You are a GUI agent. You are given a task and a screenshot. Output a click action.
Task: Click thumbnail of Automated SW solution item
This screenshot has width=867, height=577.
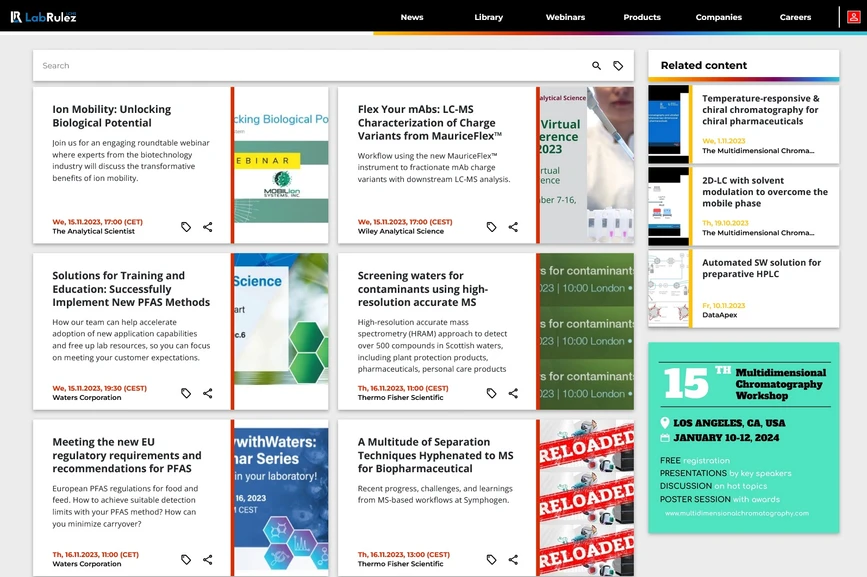(x=668, y=288)
